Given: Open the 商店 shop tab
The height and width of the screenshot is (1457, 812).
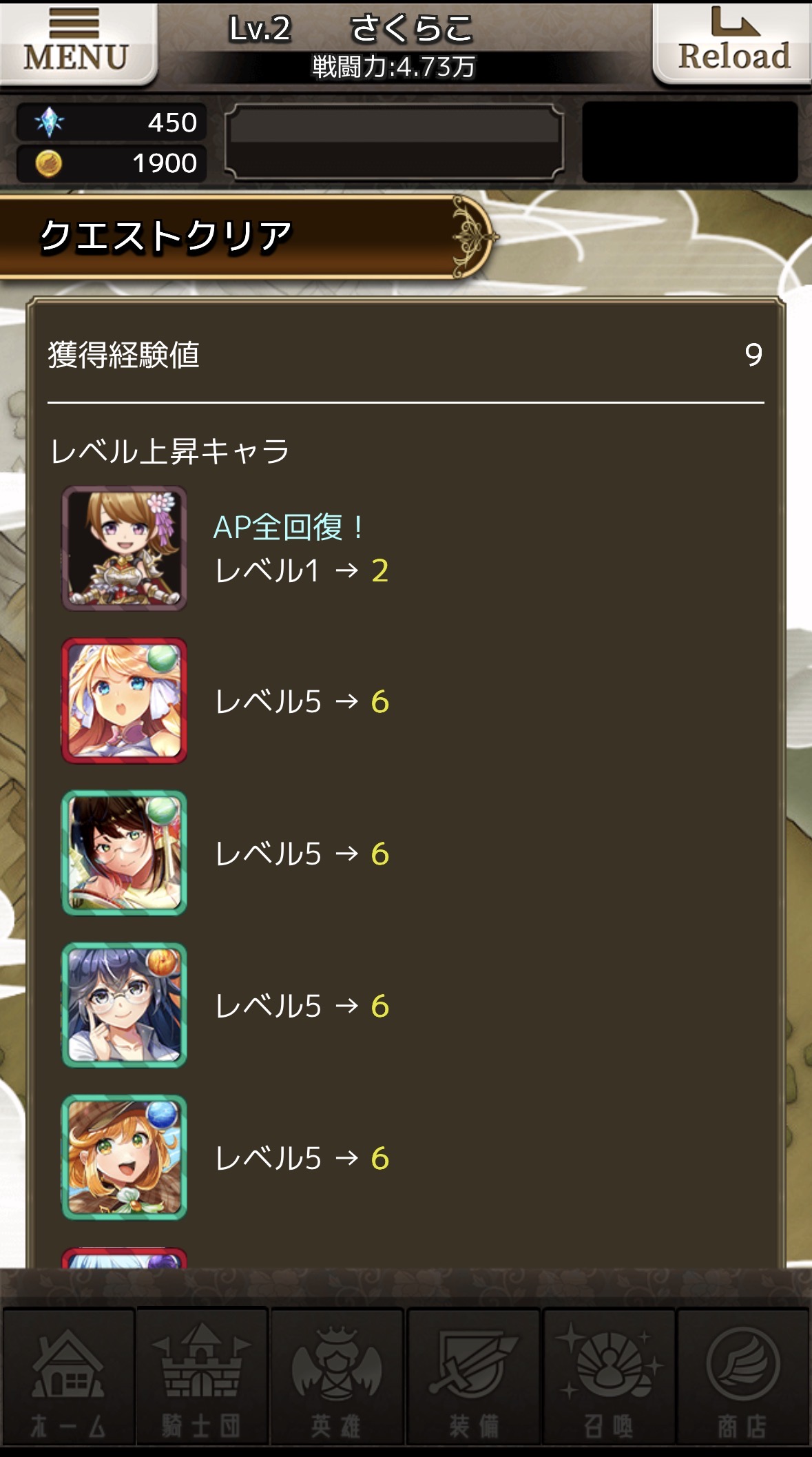Looking at the screenshot, I should (x=742, y=1376).
